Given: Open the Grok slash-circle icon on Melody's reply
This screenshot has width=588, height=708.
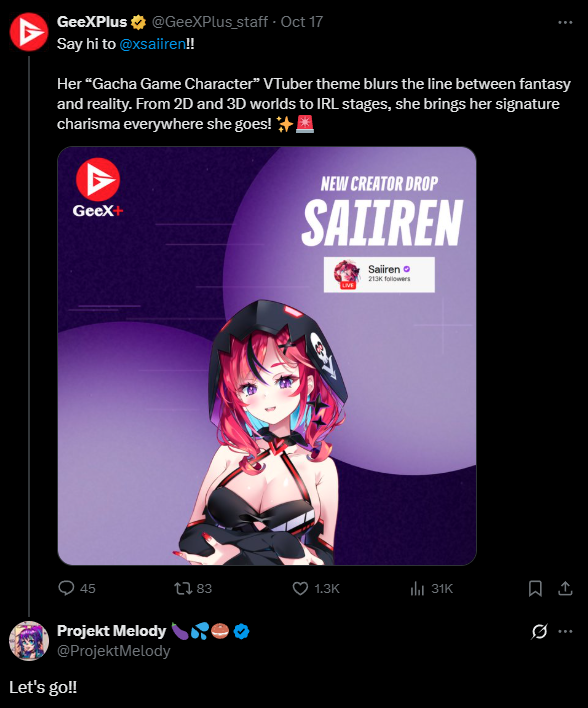Looking at the screenshot, I should 539,631.
